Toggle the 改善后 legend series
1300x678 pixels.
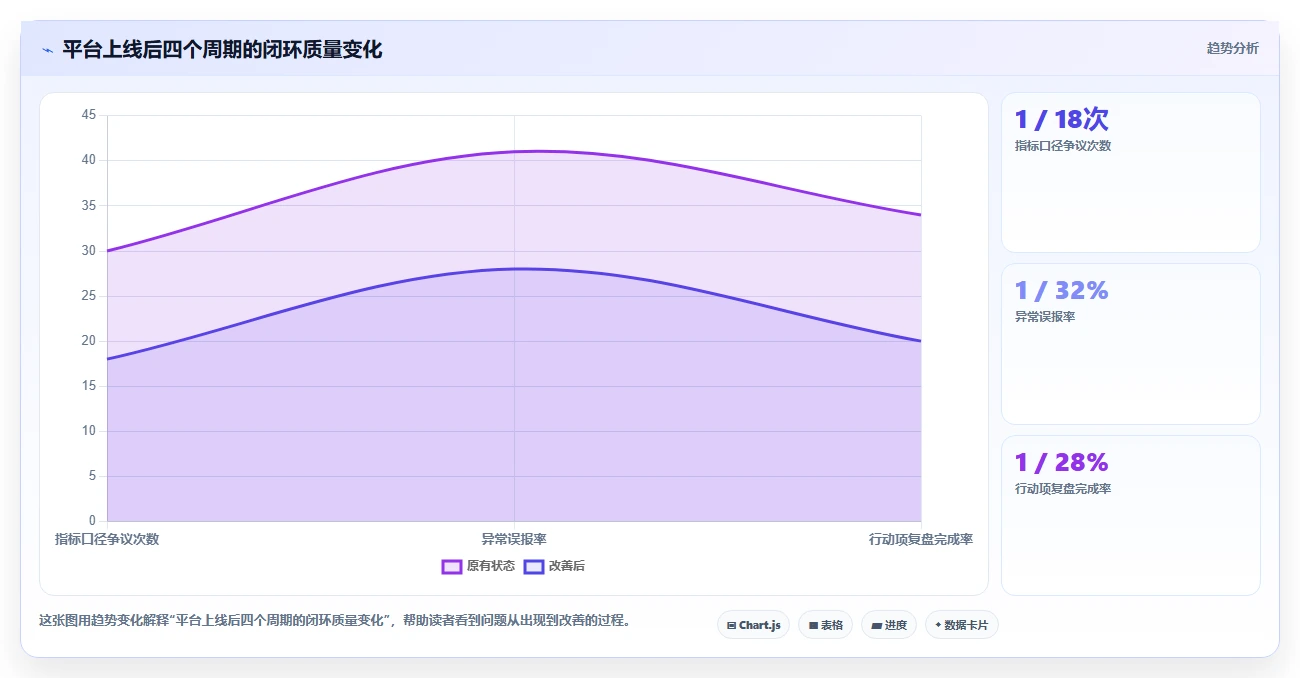[x=554, y=566]
